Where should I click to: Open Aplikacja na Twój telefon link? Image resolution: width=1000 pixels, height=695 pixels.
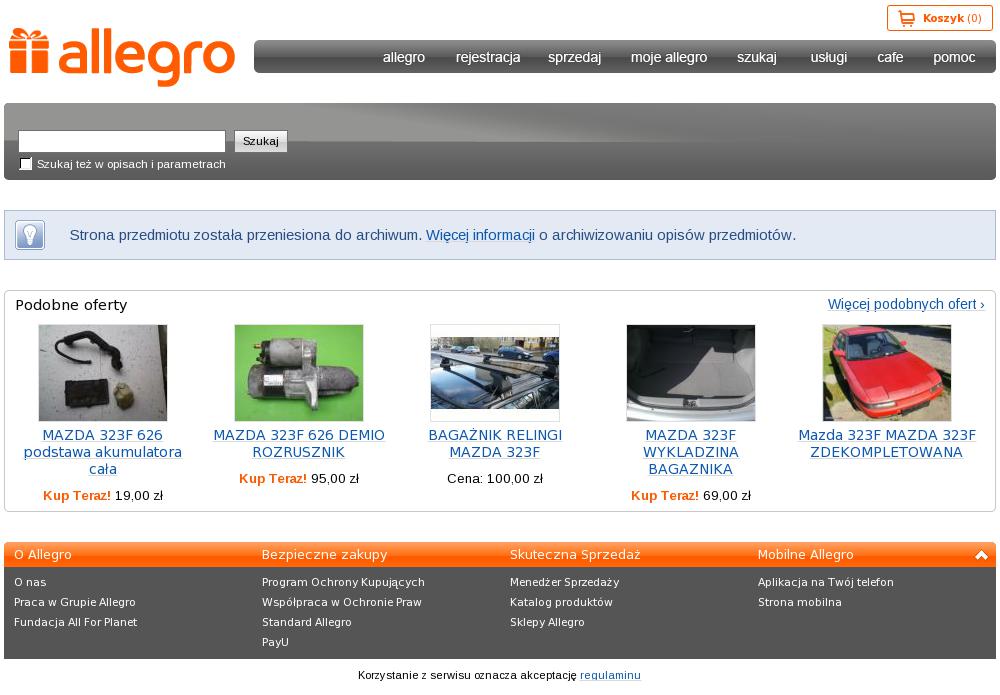pos(825,582)
